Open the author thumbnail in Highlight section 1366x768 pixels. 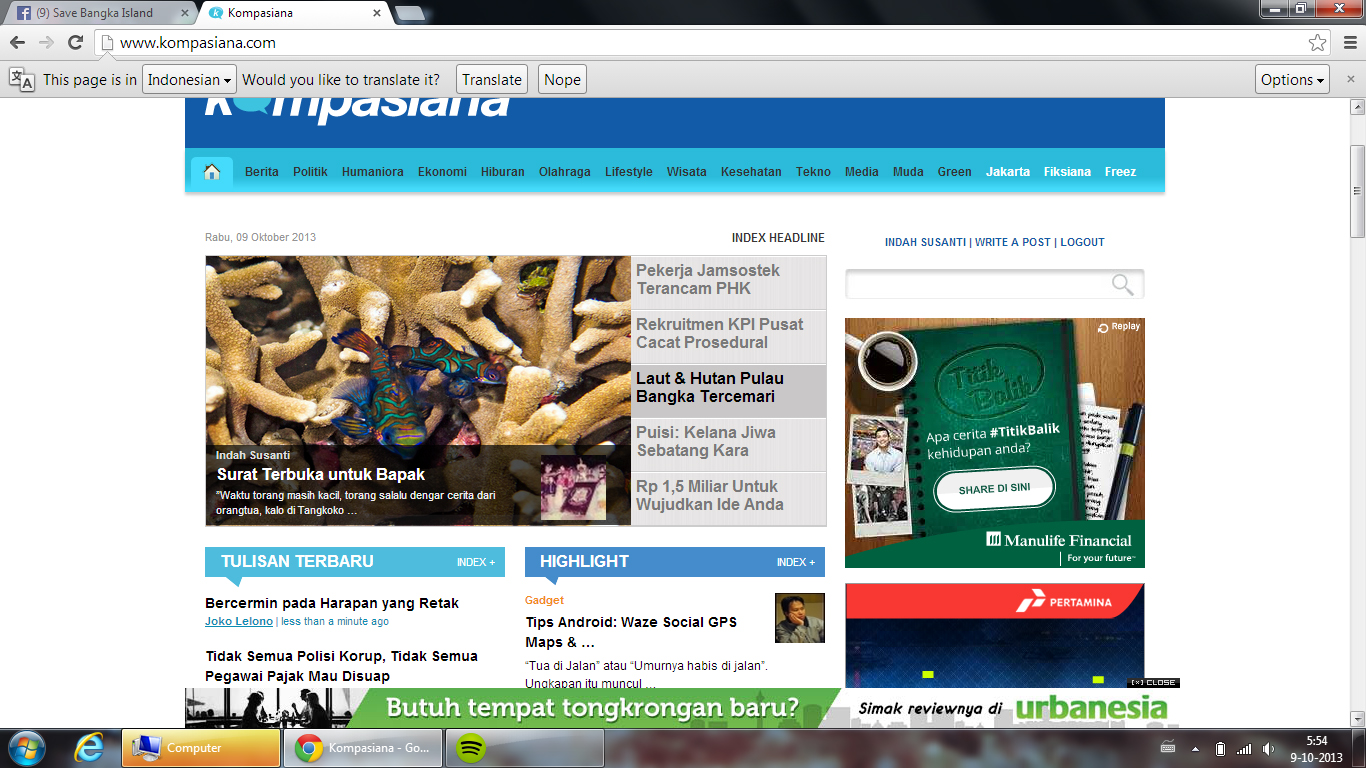pos(799,618)
